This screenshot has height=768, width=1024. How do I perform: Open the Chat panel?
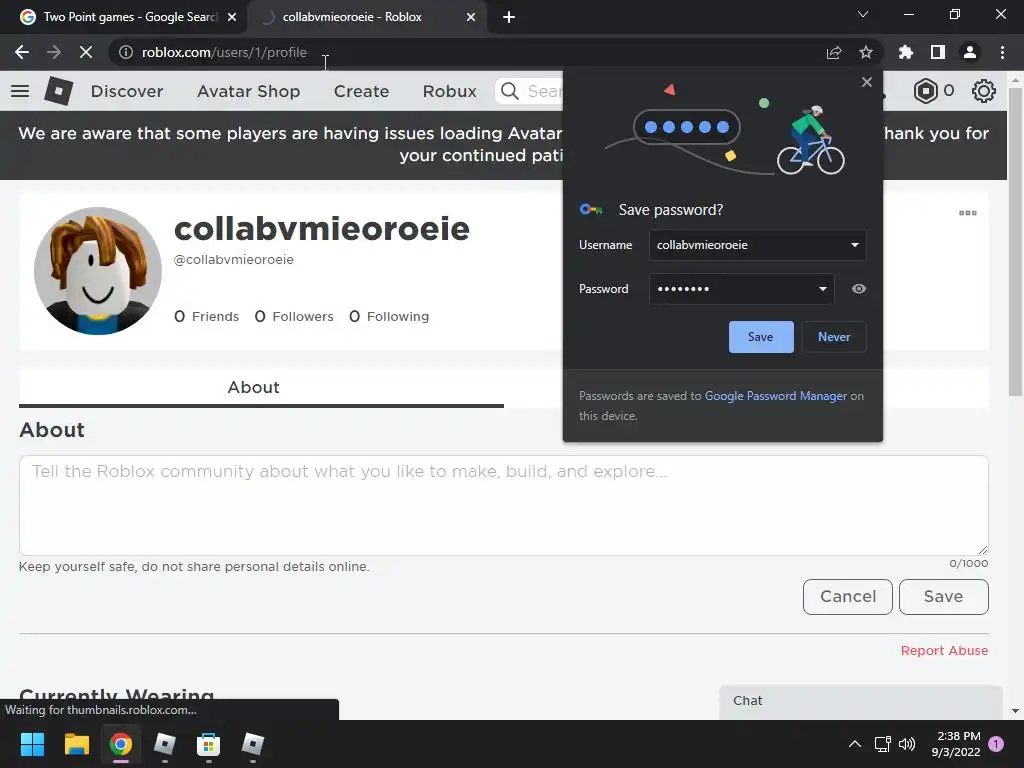861,702
